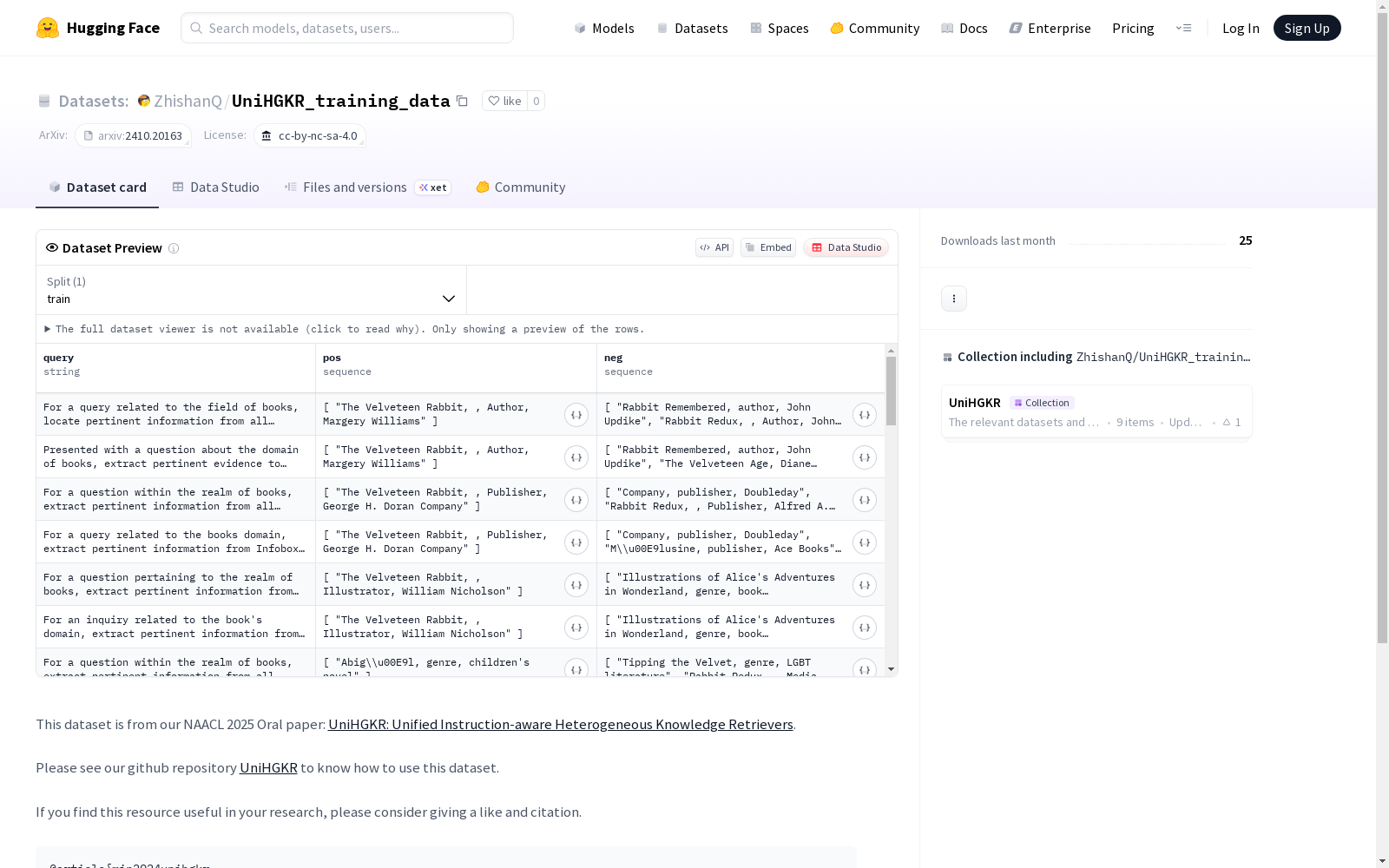Click the Embed button
Screen dimensions: 1389x868
click(x=768, y=247)
